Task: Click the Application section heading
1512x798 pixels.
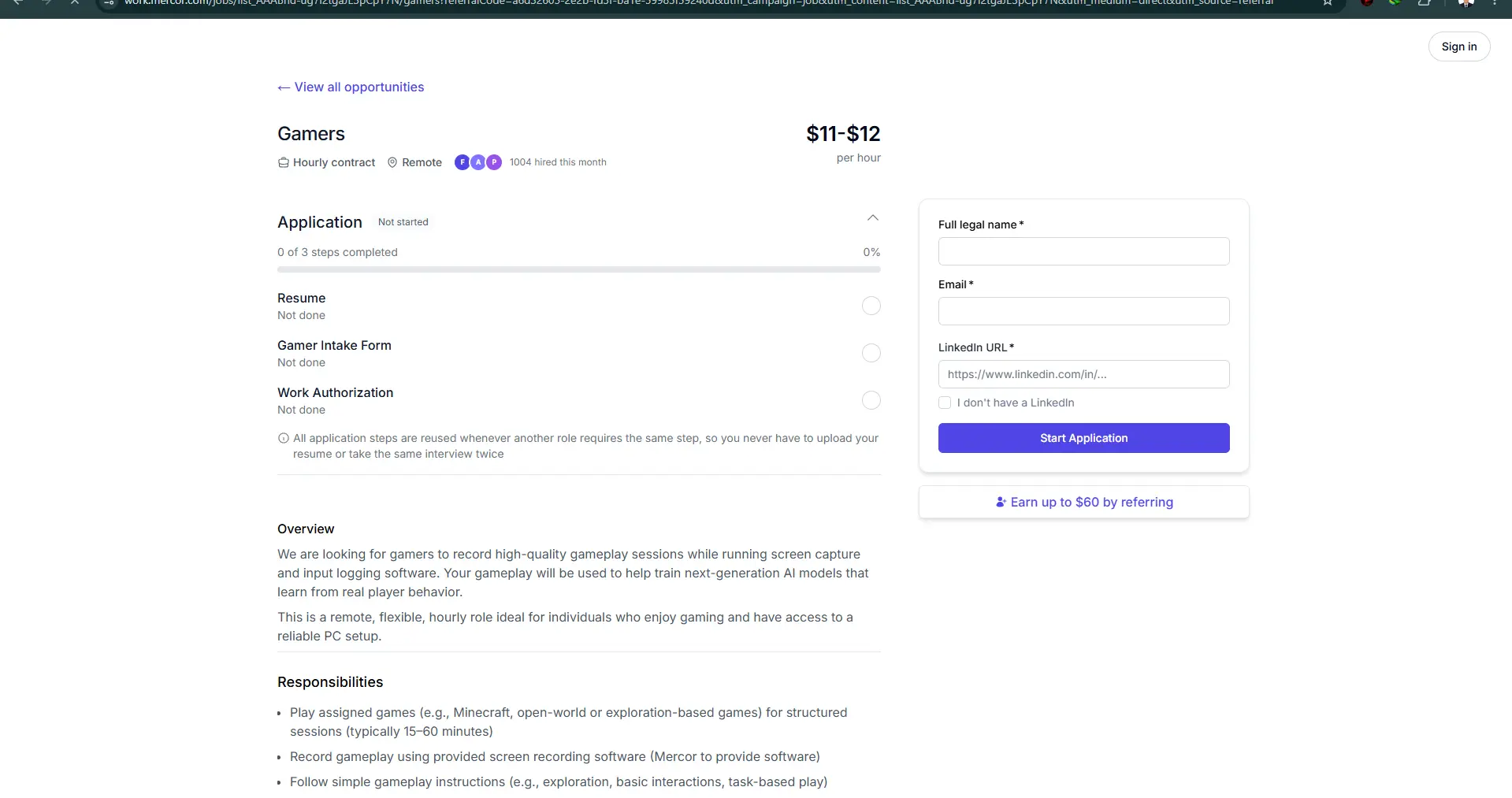Action: pyautogui.click(x=320, y=222)
